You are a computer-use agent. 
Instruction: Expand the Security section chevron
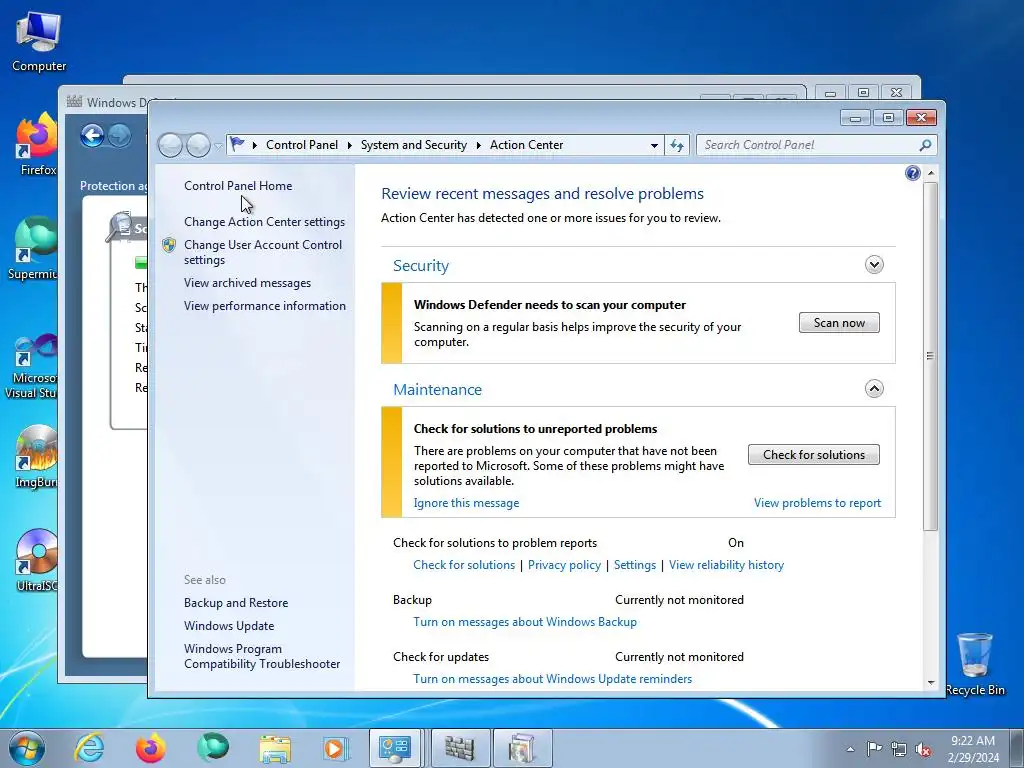pyautogui.click(x=874, y=264)
